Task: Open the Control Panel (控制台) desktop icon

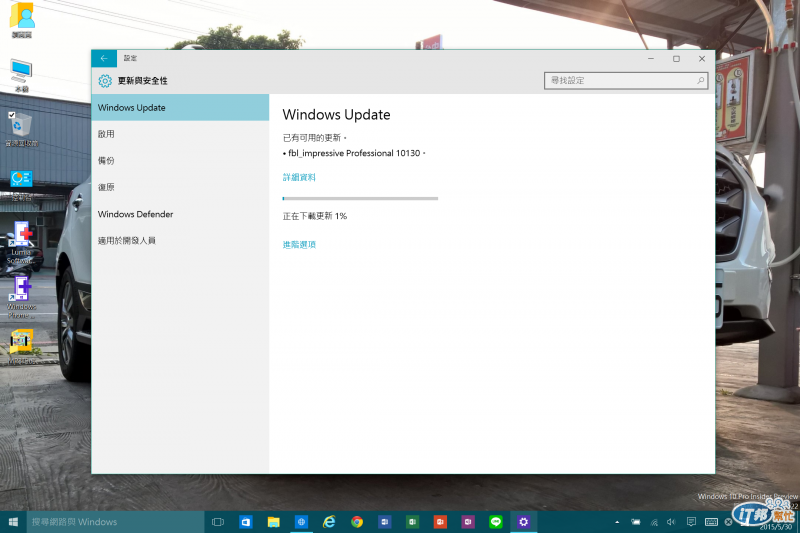Action: 21,185
